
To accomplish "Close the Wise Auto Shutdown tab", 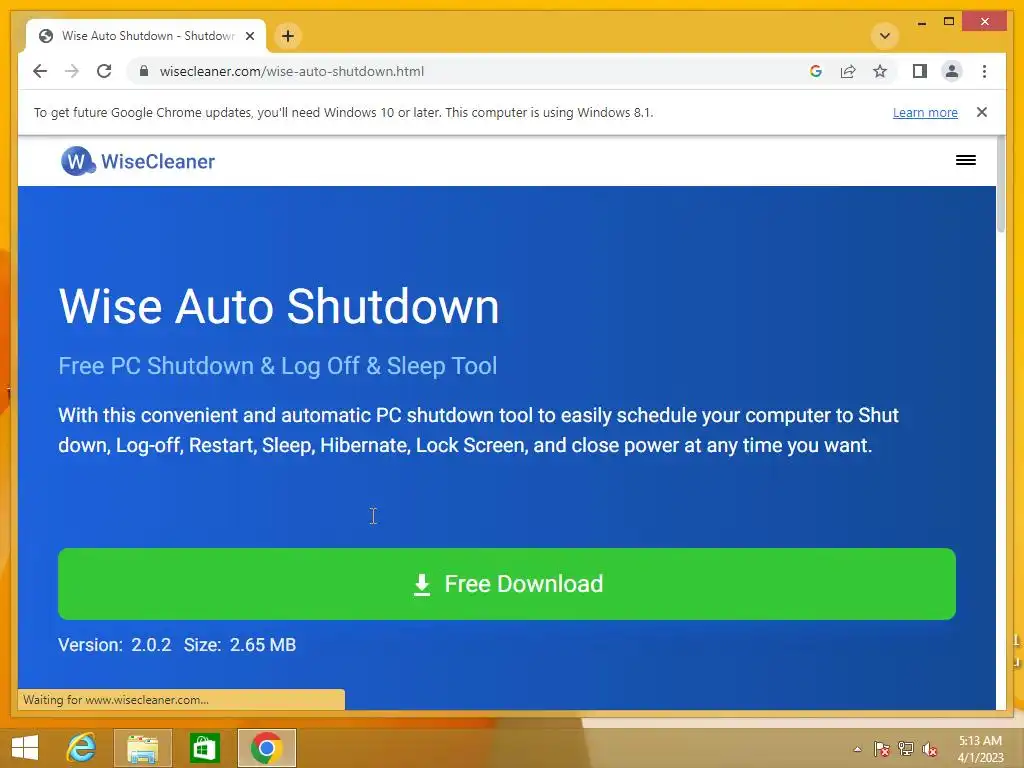I will pos(249,36).
